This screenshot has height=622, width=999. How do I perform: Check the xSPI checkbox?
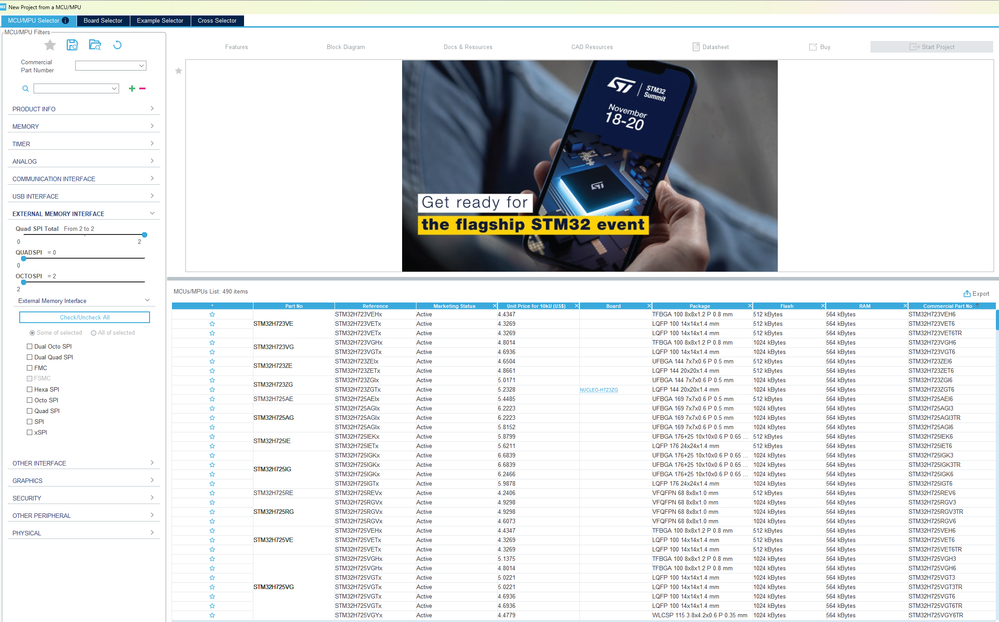click(29, 432)
